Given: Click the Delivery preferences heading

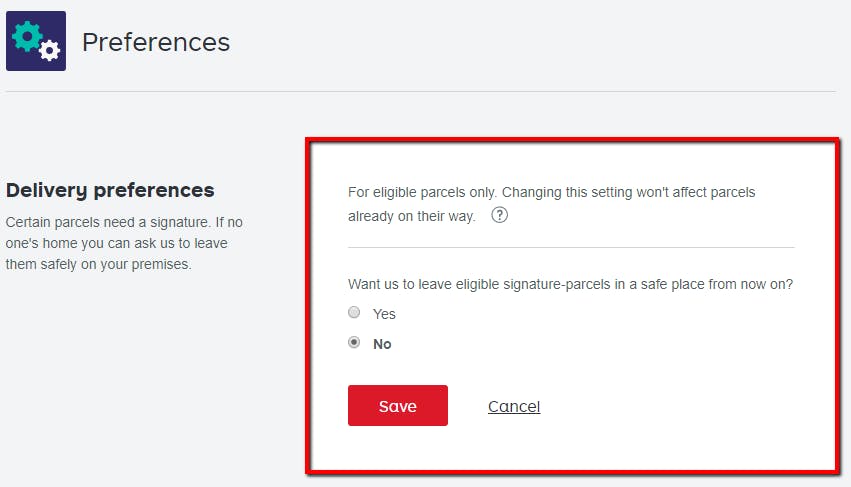Looking at the screenshot, I should tap(110, 190).
